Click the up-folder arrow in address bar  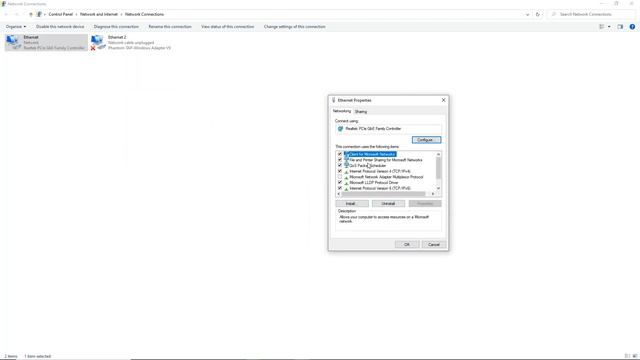point(31,14)
